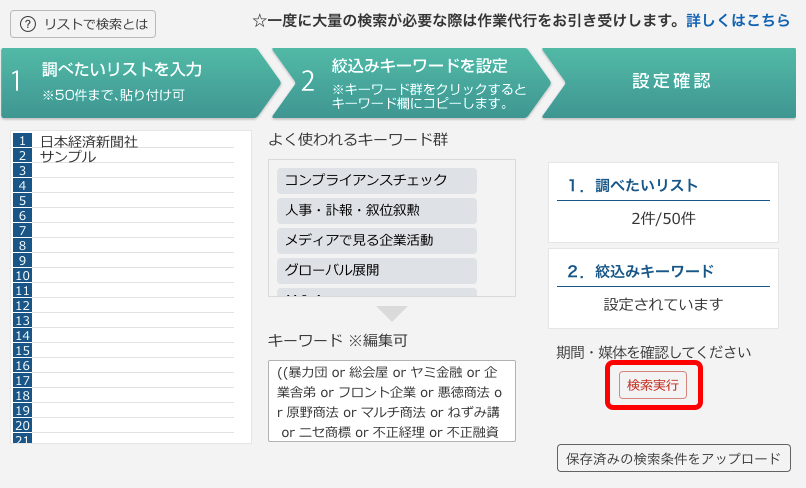Select メディアで見る企業活動 keyword group
The image size is (806, 488).
376,240
